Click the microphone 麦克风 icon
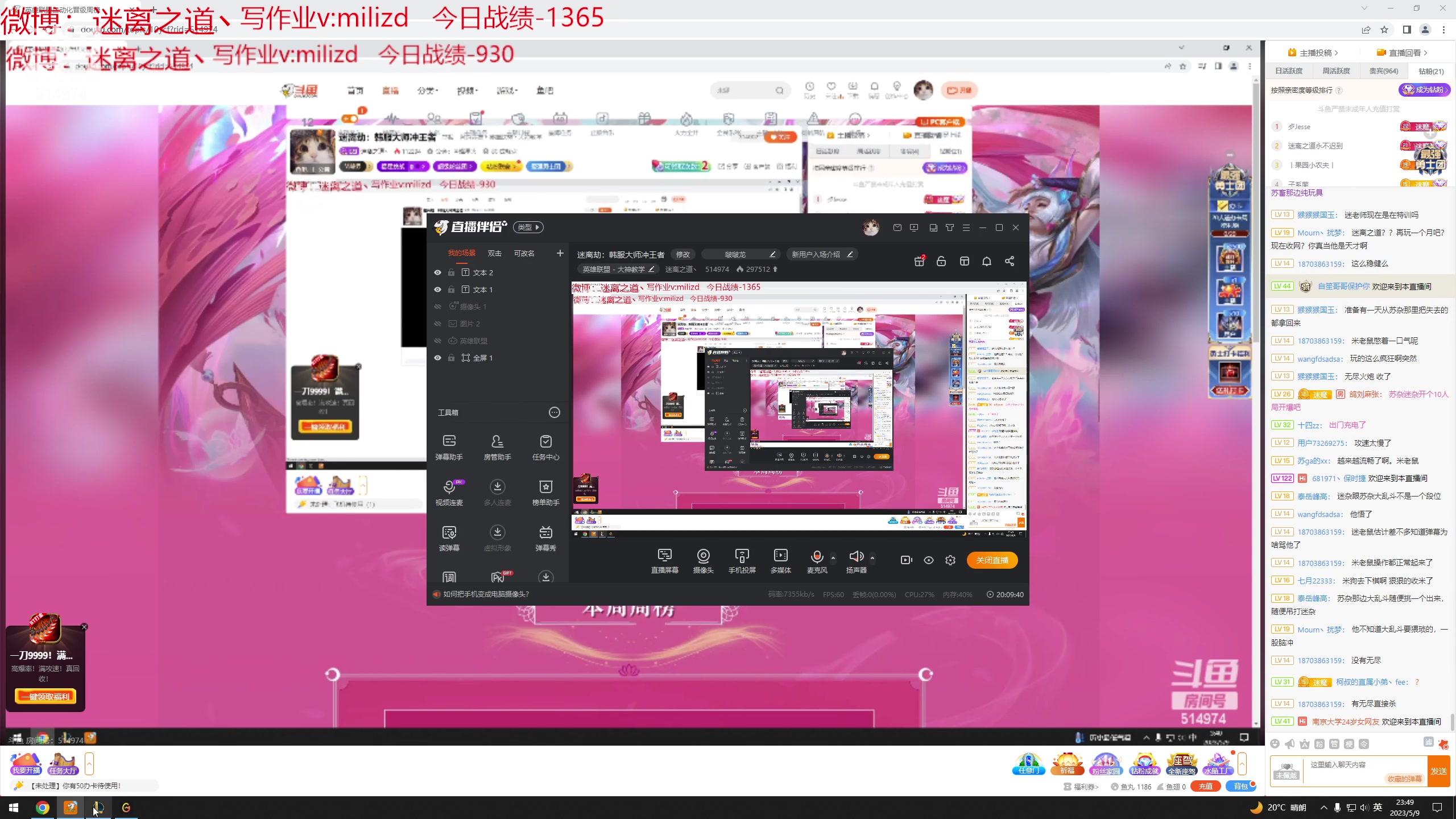This screenshot has height=819, width=1456. (817, 557)
